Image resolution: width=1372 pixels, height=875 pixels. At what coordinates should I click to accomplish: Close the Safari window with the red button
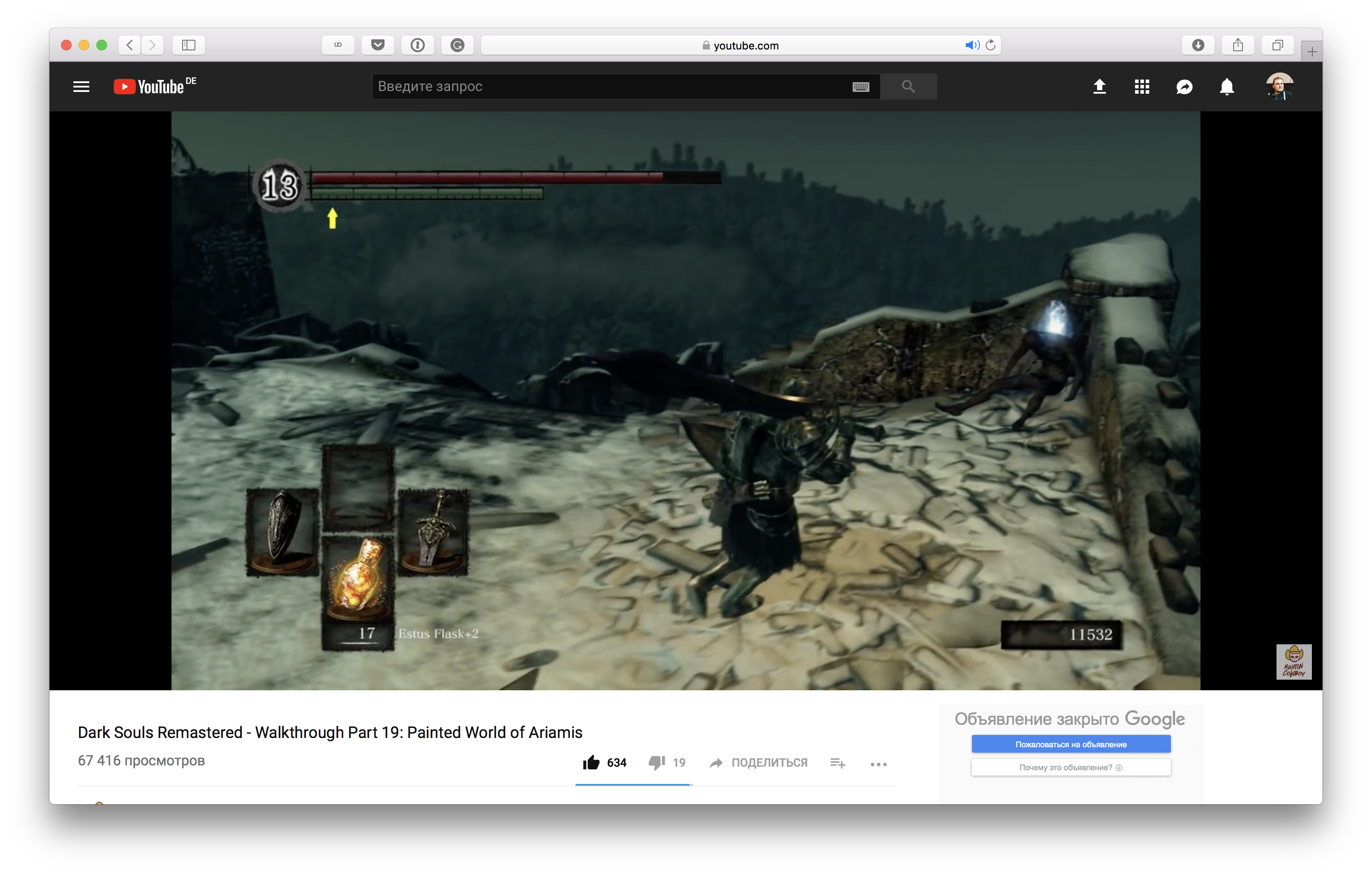[66, 45]
